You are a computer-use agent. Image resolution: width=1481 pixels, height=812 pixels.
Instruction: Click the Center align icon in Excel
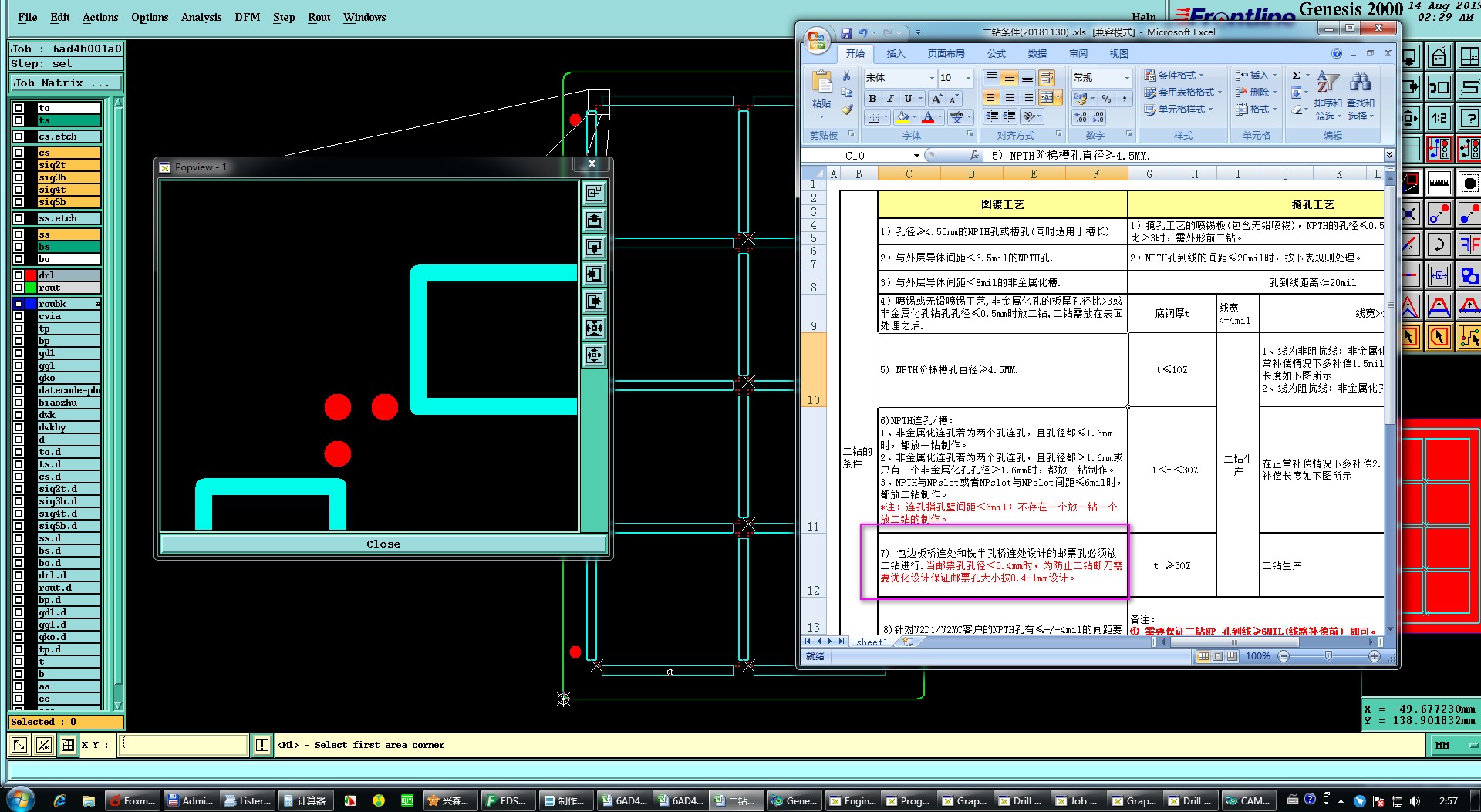pos(1009,97)
